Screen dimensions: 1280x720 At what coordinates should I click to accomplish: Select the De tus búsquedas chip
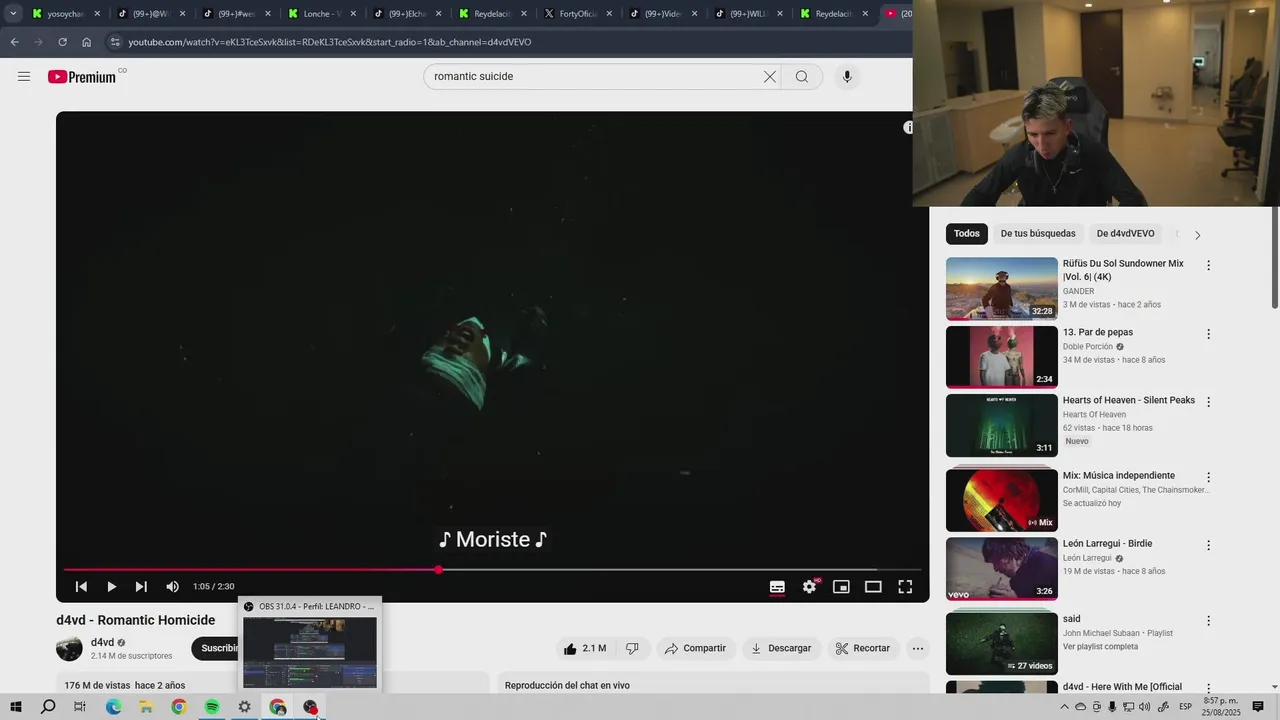[x=1038, y=234]
